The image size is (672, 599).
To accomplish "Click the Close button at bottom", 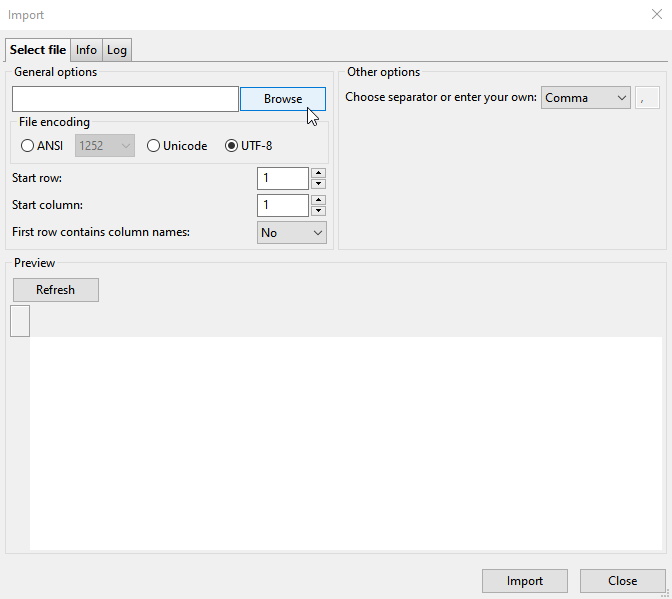I will (x=622, y=581).
